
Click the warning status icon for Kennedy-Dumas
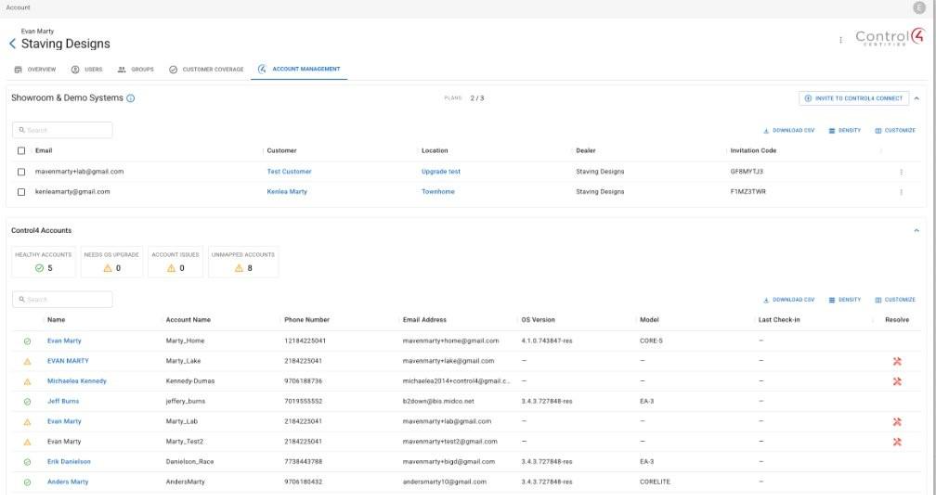pos(27,382)
